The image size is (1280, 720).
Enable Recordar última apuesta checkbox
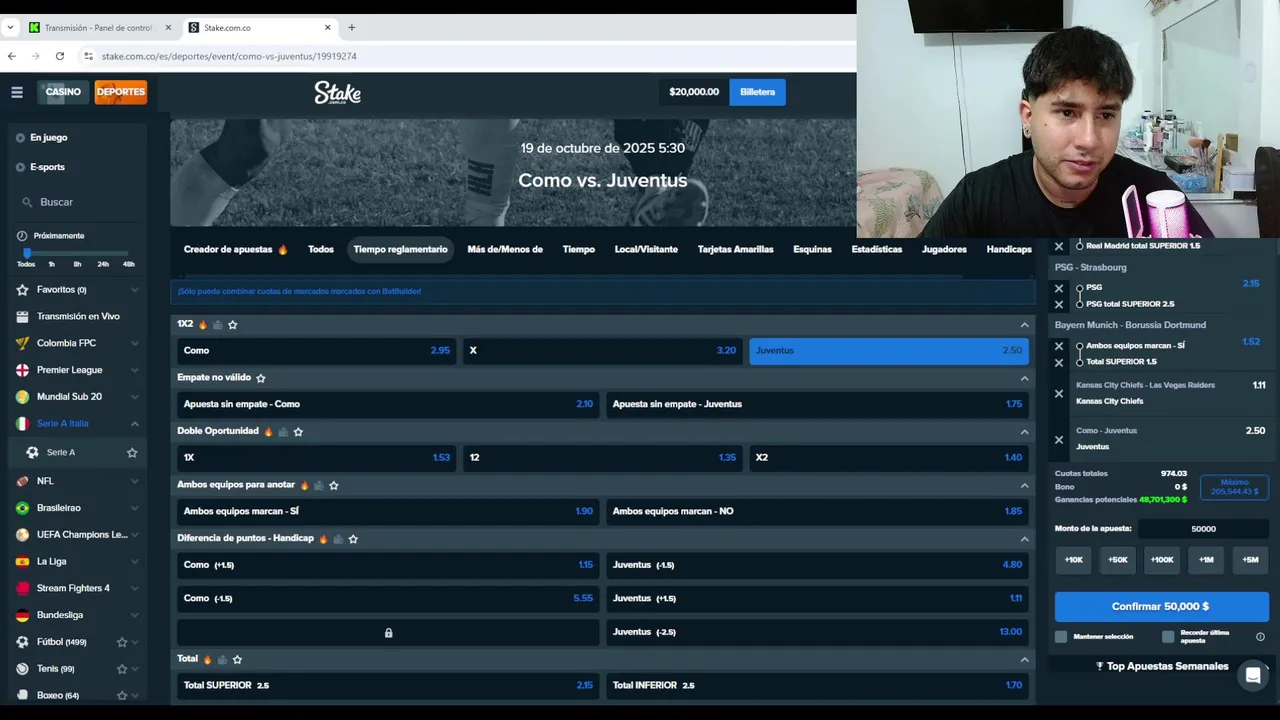point(1168,637)
